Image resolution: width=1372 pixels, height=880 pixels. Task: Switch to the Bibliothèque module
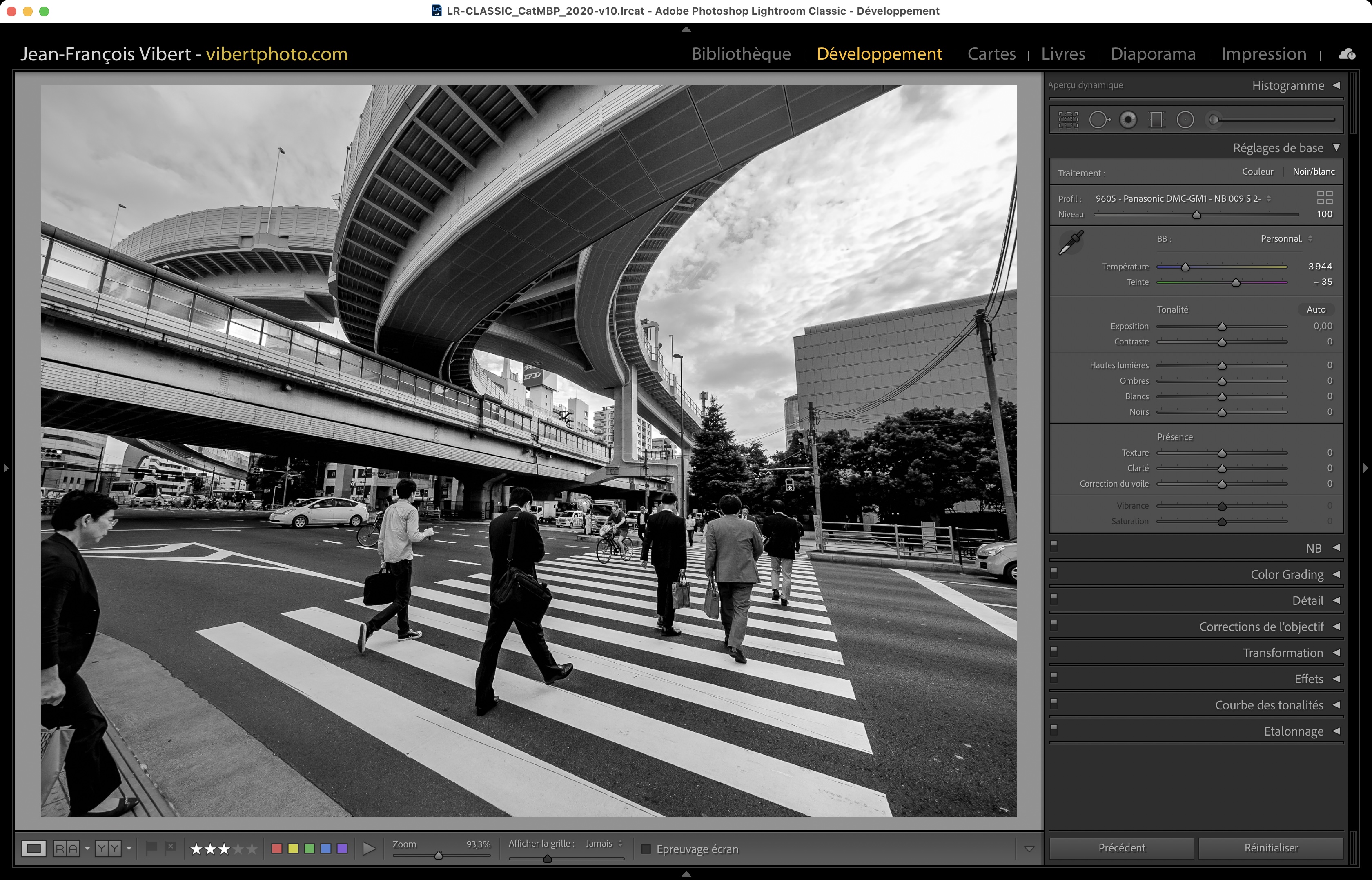point(741,54)
